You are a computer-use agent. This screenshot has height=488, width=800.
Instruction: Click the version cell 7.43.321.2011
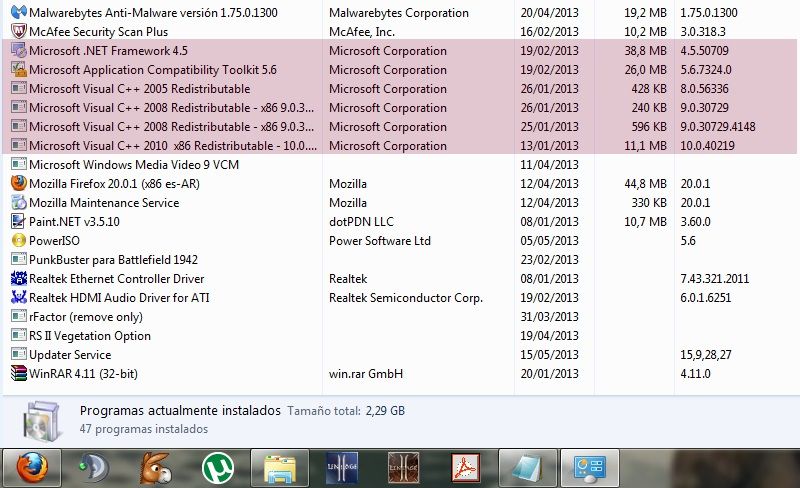click(714, 279)
